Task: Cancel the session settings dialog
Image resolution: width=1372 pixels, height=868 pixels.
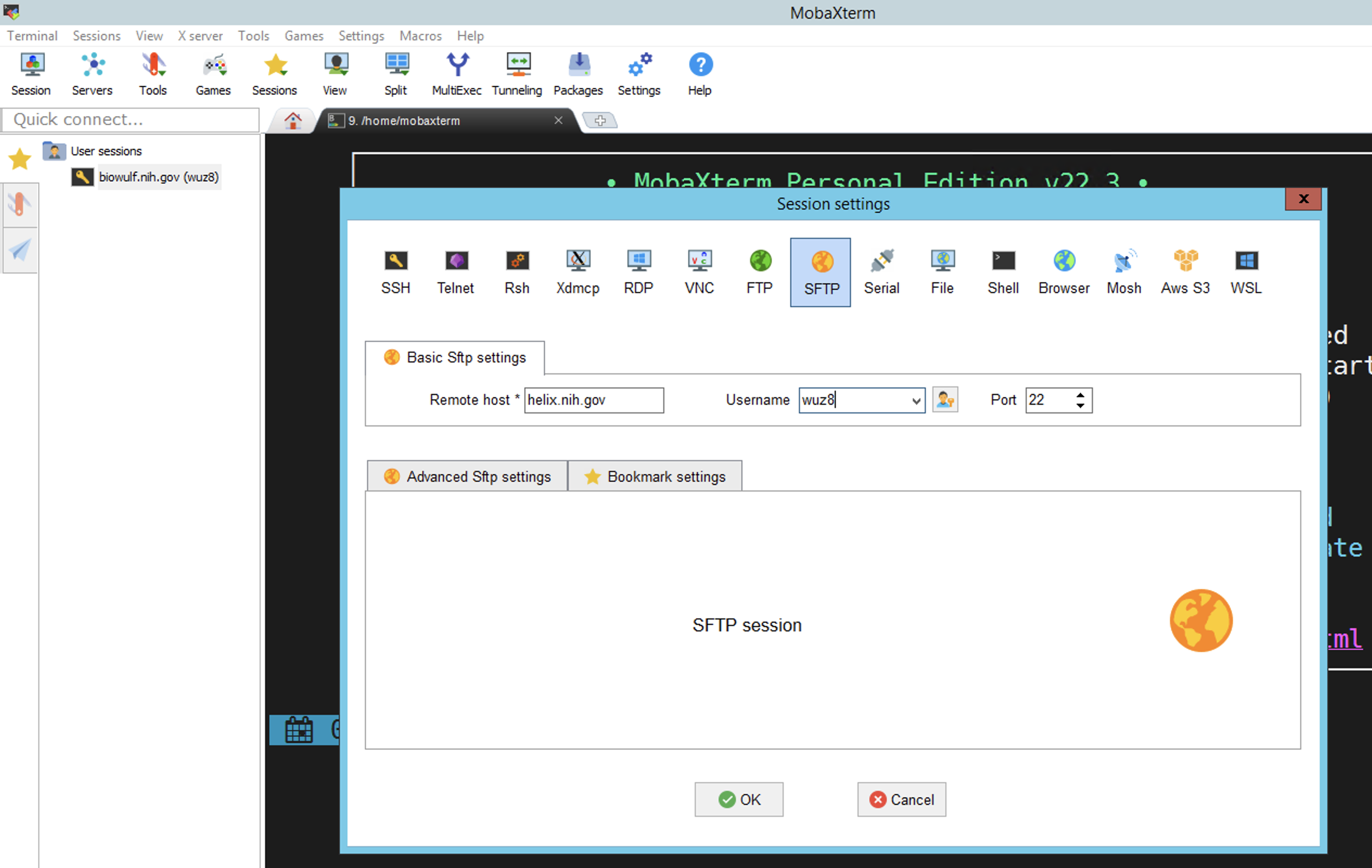Action: click(901, 799)
